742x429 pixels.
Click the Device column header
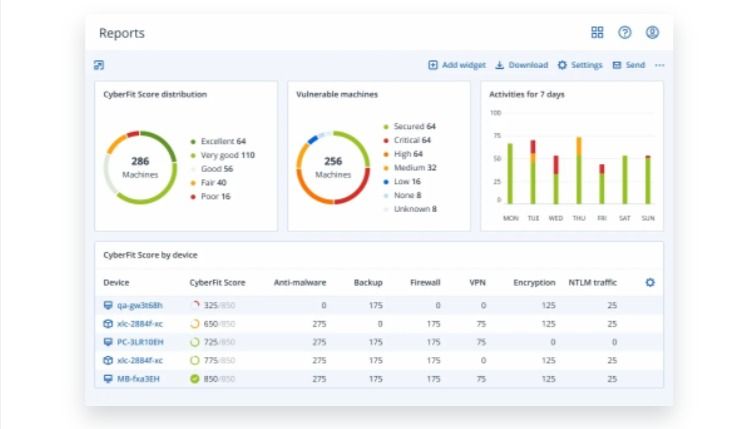pos(116,283)
